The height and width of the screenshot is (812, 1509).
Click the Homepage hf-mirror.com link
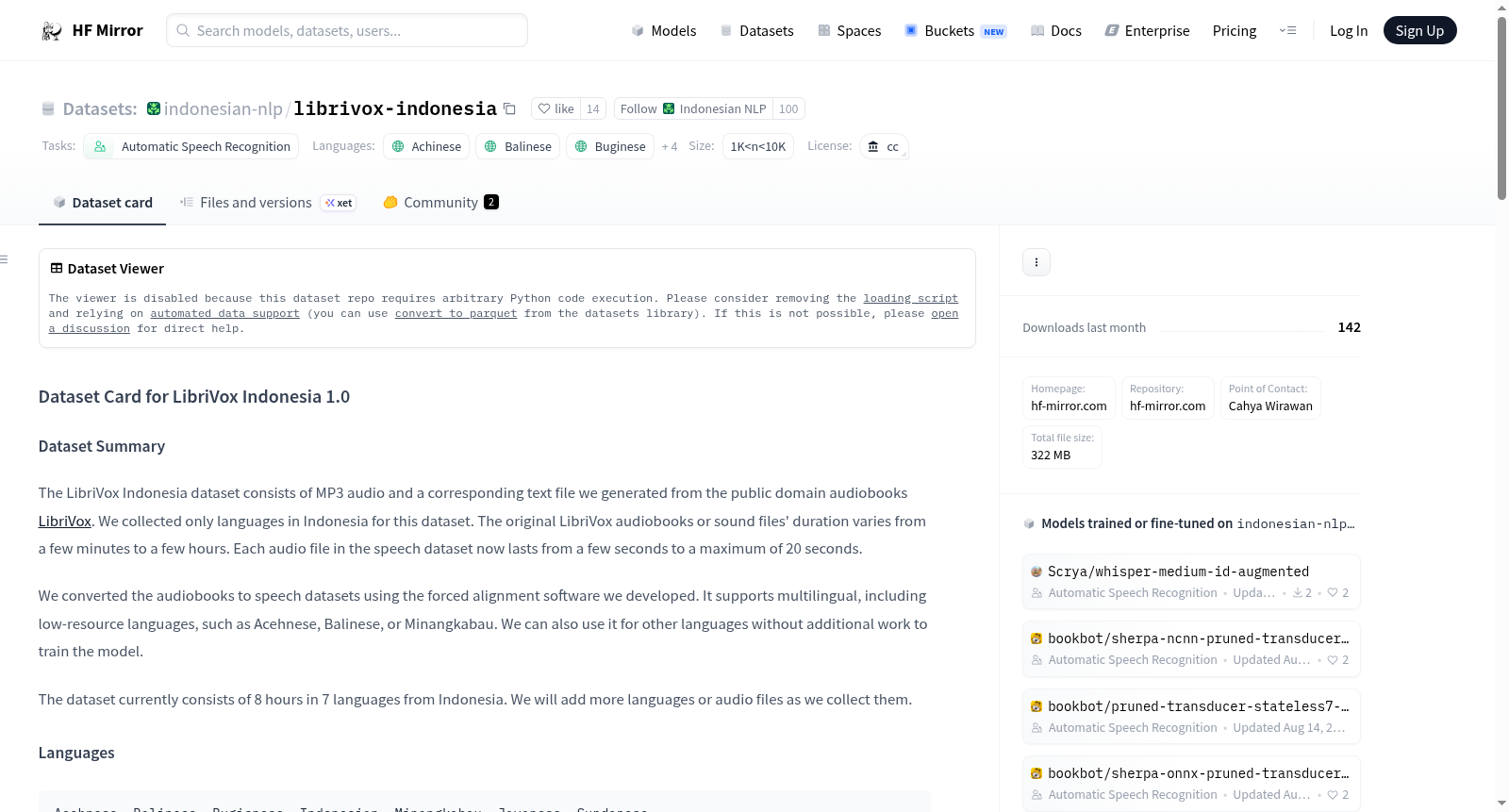(x=1069, y=397)
